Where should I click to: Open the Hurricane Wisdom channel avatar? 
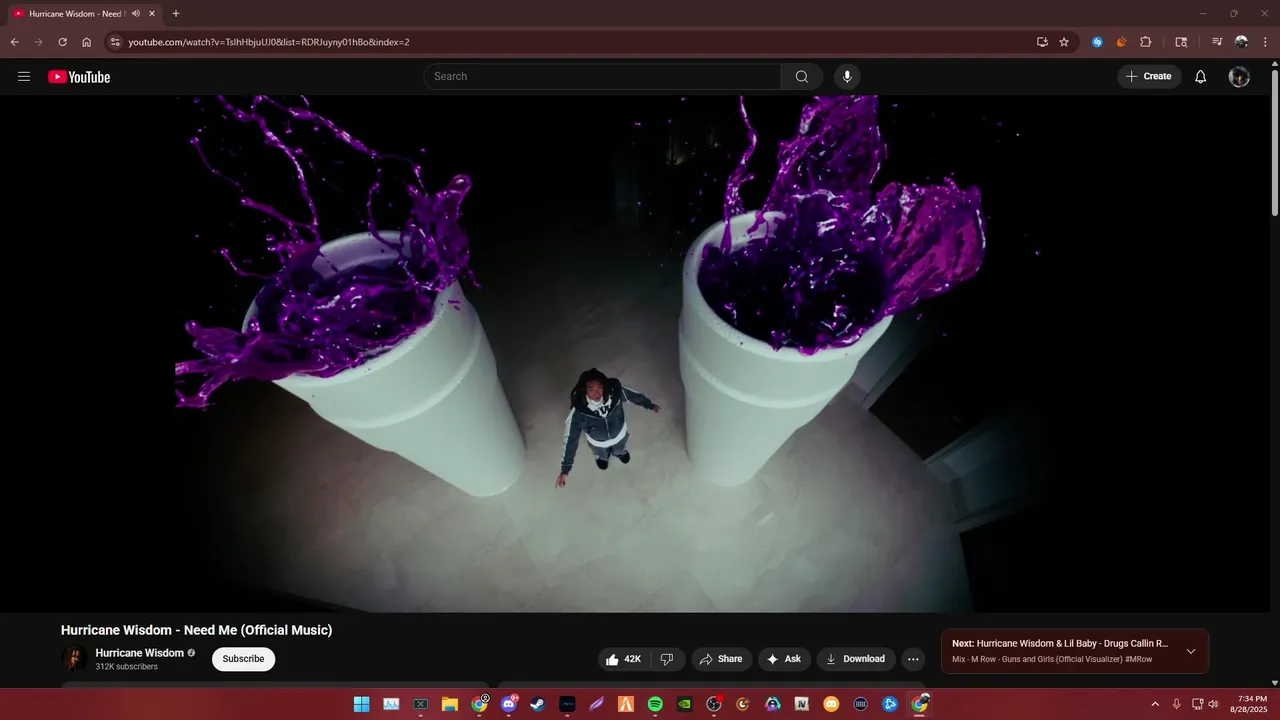(74, 659)
